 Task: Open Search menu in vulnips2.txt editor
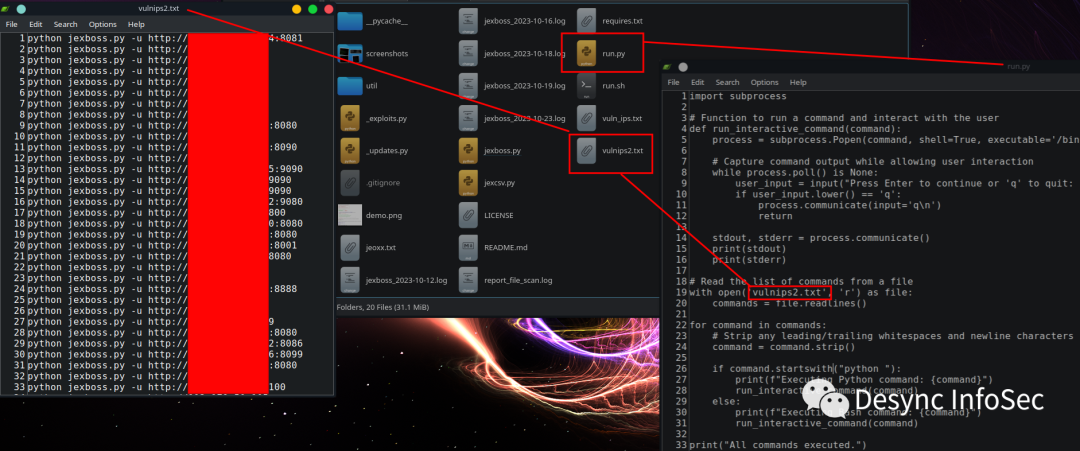click(x=66, y=24)
